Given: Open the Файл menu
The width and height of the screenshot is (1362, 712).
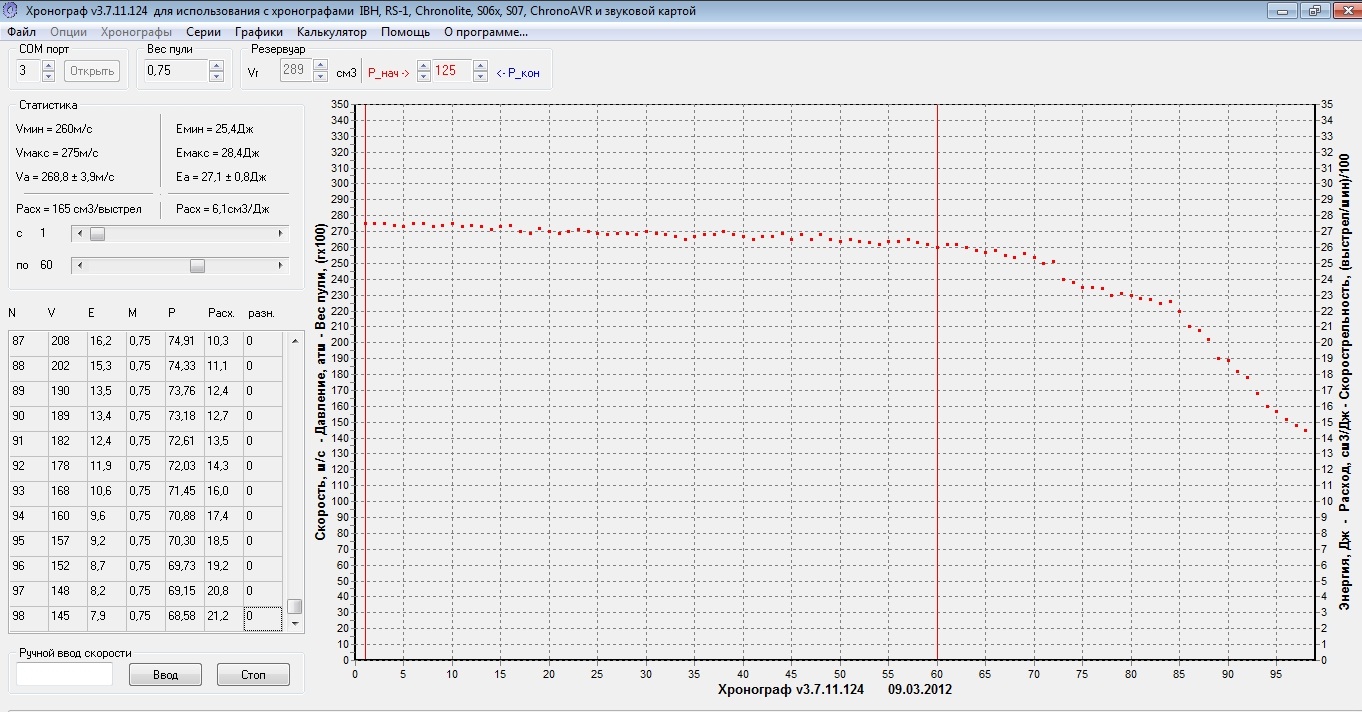Looking at the screenshot, I should click(x=21, y=32).
